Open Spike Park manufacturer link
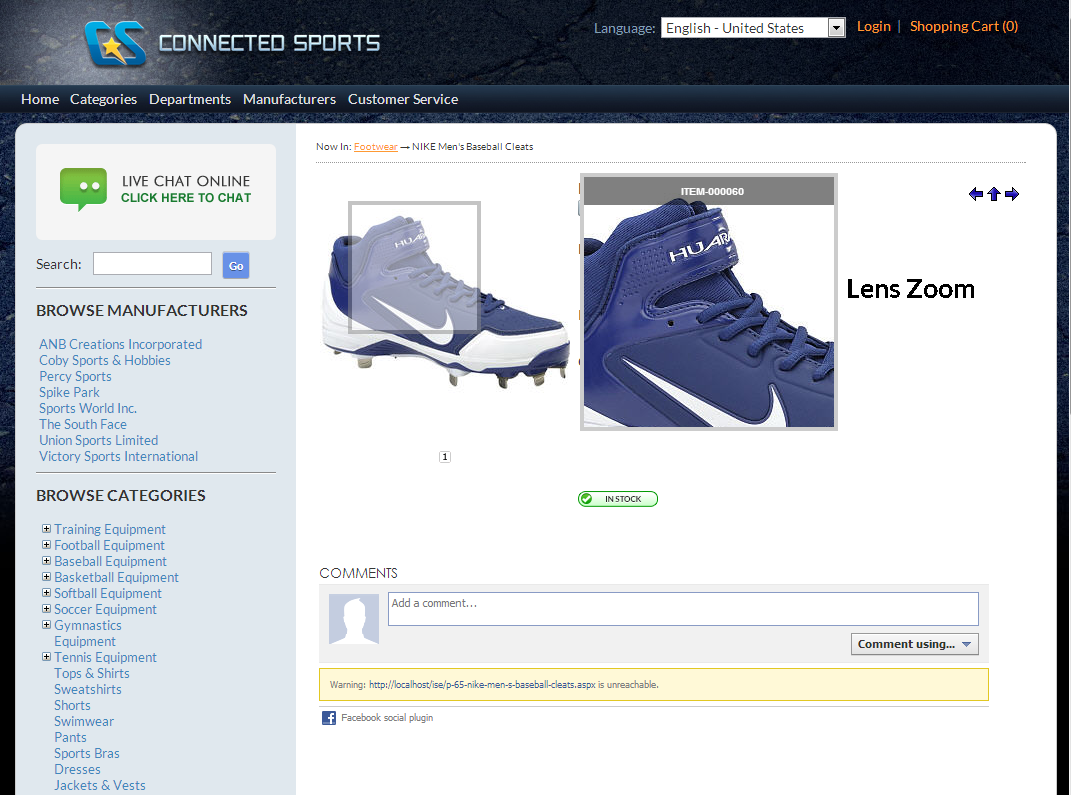Screen dimensions: 1071x795 click(x=69, y=392)
